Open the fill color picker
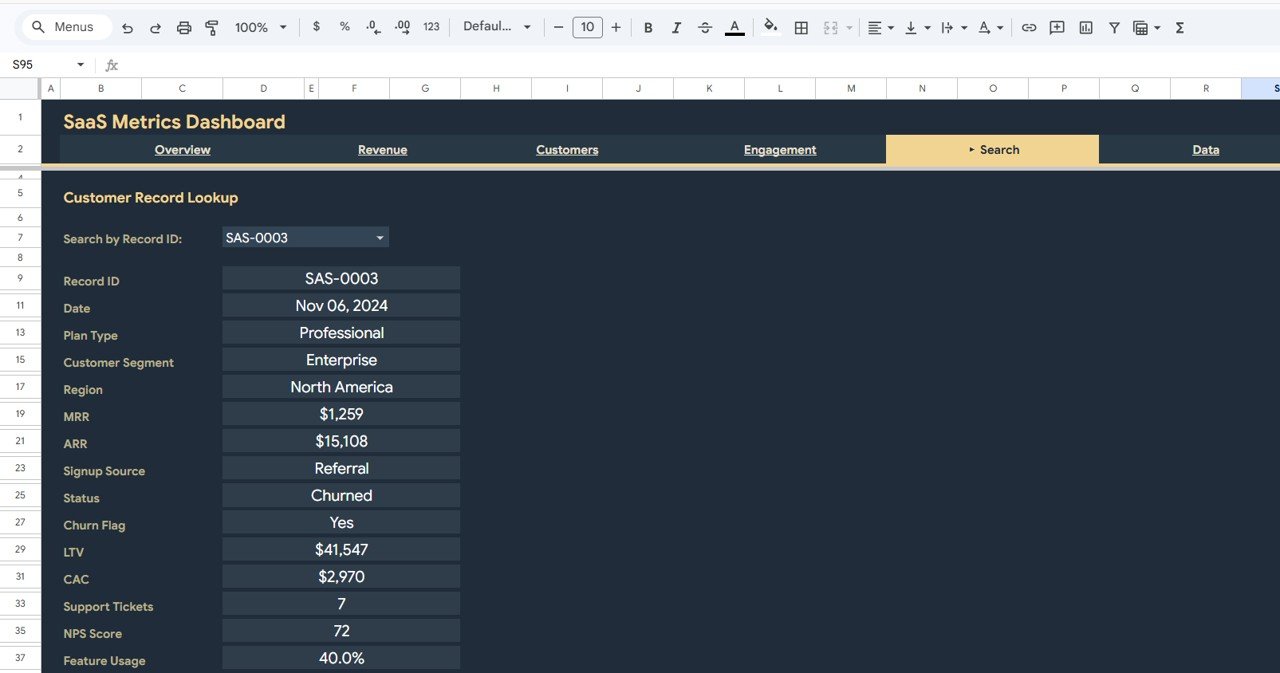This screenshot has height=673, width=1280. click(770, 27)
